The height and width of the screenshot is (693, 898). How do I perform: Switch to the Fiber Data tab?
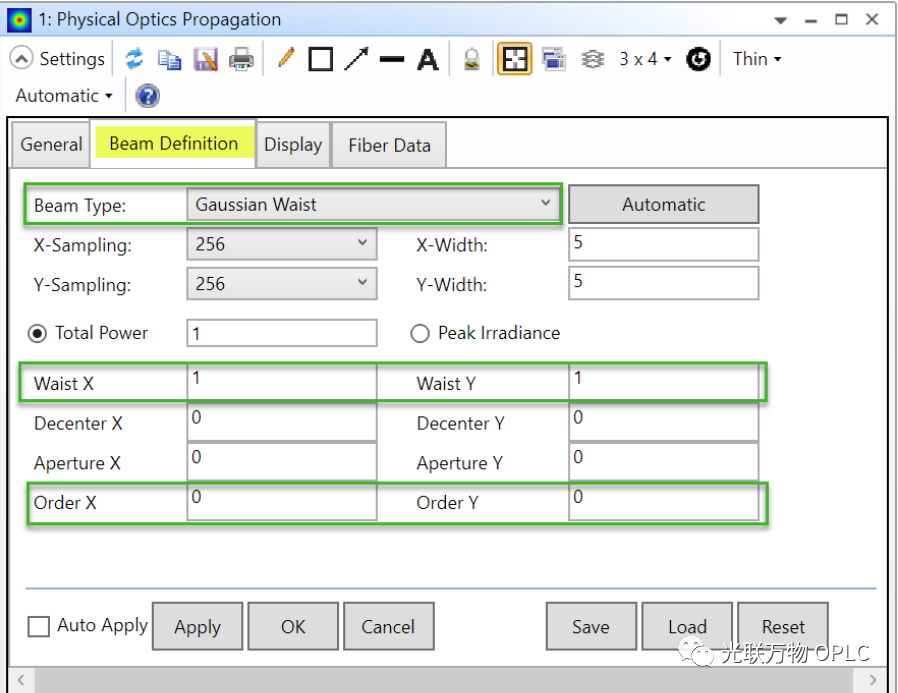tap(389, 145)
